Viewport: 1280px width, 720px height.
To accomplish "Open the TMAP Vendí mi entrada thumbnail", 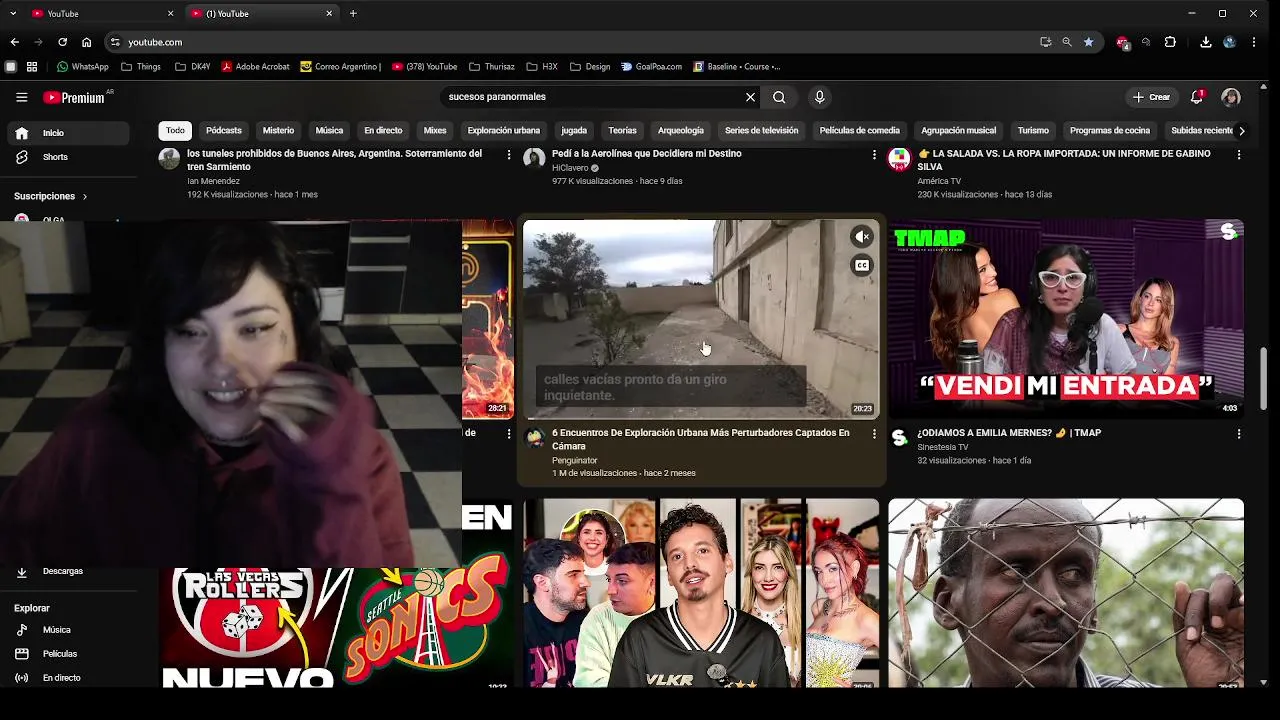I will [x=1066, y=319].
